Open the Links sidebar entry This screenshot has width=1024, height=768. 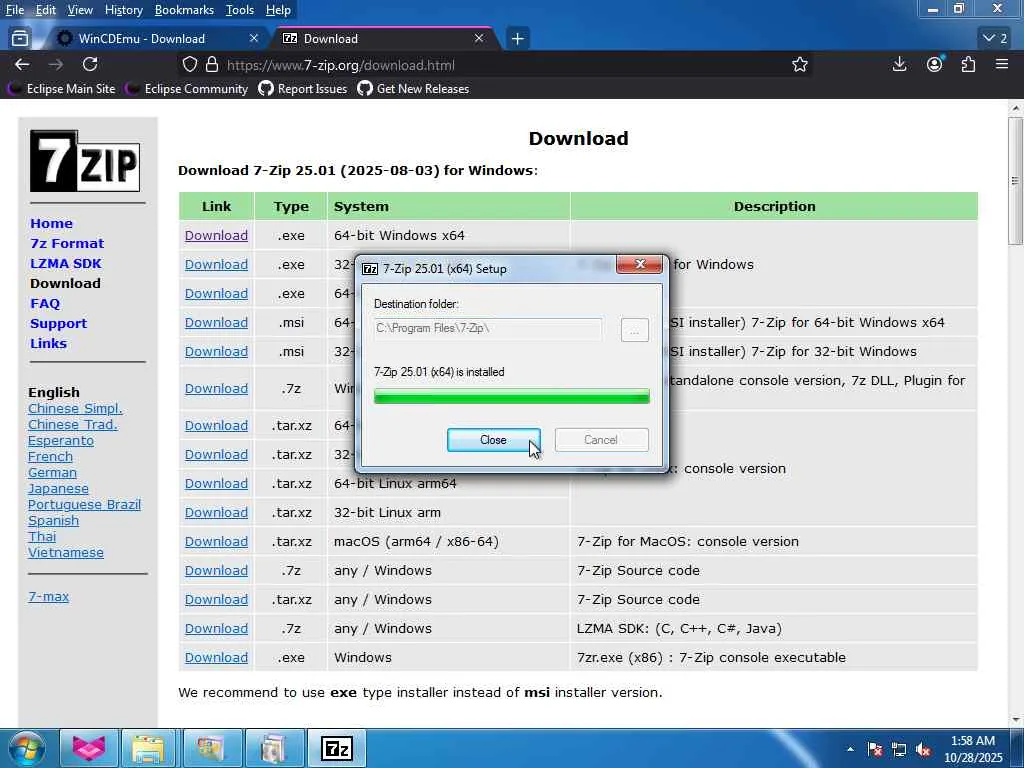point(48,344)
